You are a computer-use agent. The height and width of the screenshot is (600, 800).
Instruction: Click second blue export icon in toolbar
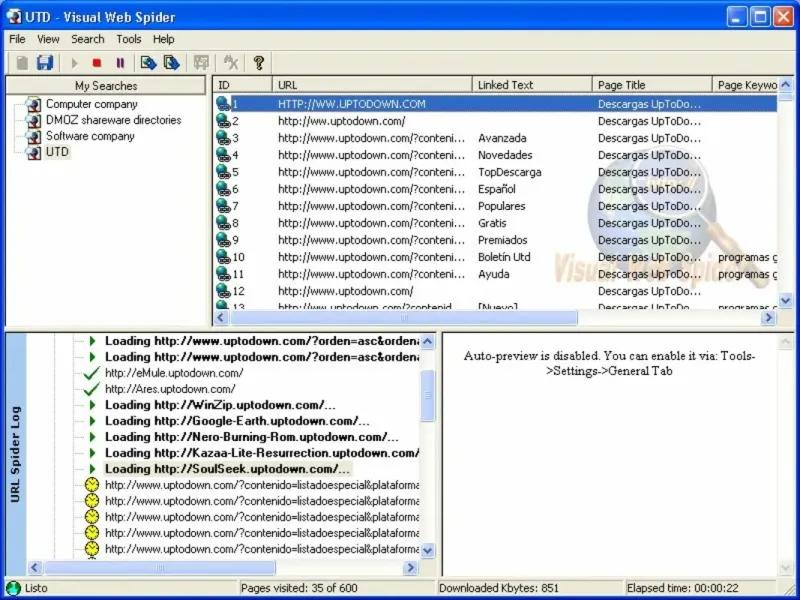(171, 63)
